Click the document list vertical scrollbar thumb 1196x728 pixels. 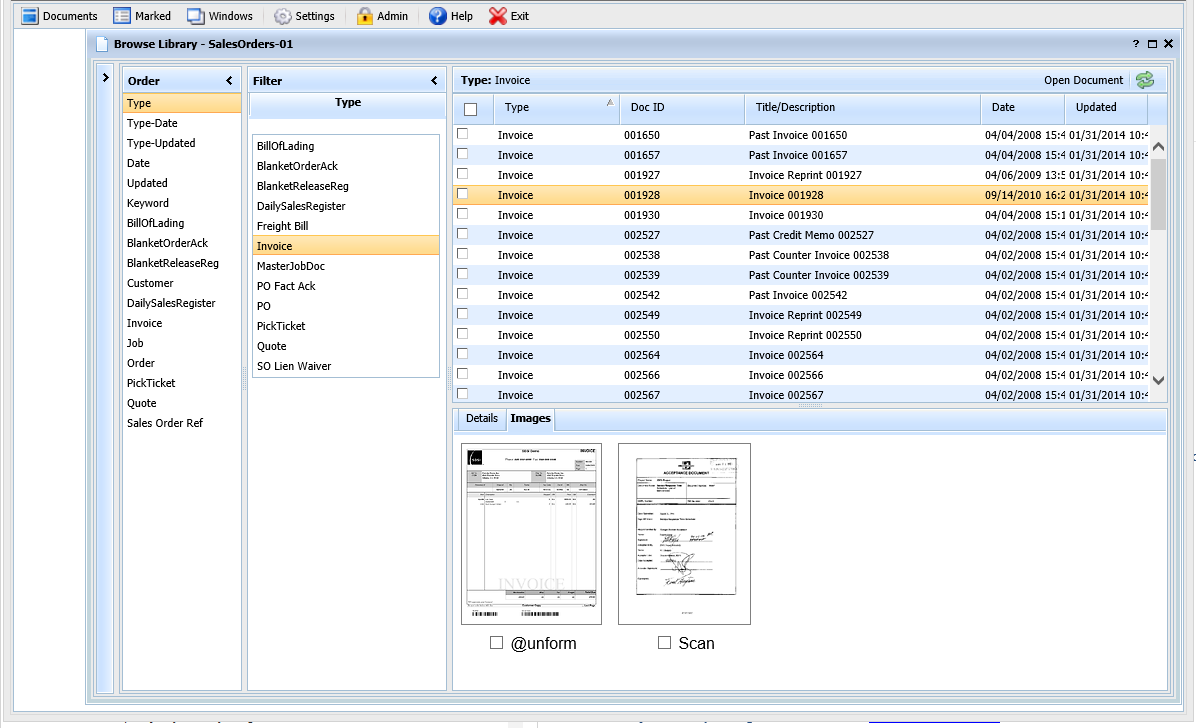click(x=1158, y=193)
